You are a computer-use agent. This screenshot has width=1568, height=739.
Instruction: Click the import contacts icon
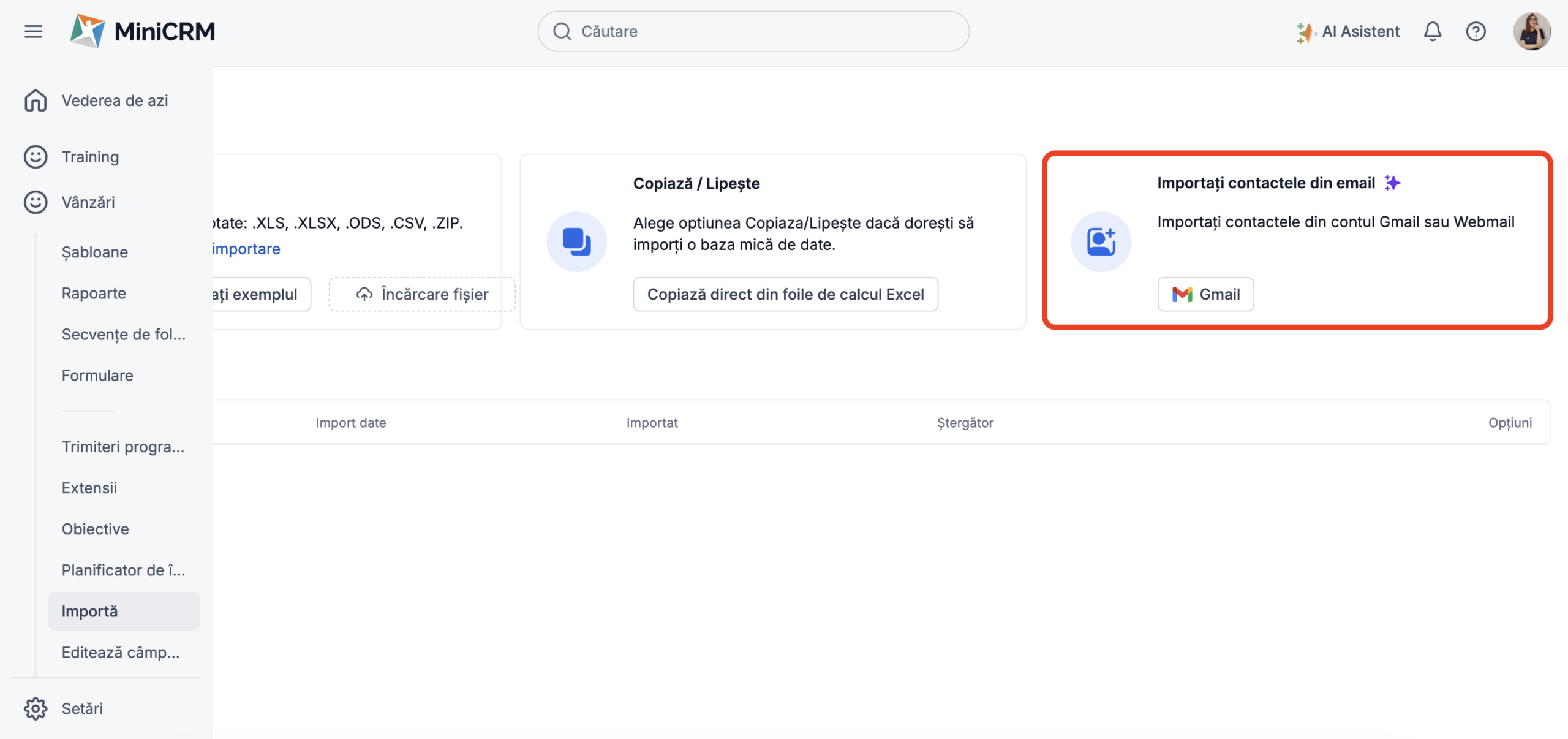pyautogui.click(x=1101, y=241)
